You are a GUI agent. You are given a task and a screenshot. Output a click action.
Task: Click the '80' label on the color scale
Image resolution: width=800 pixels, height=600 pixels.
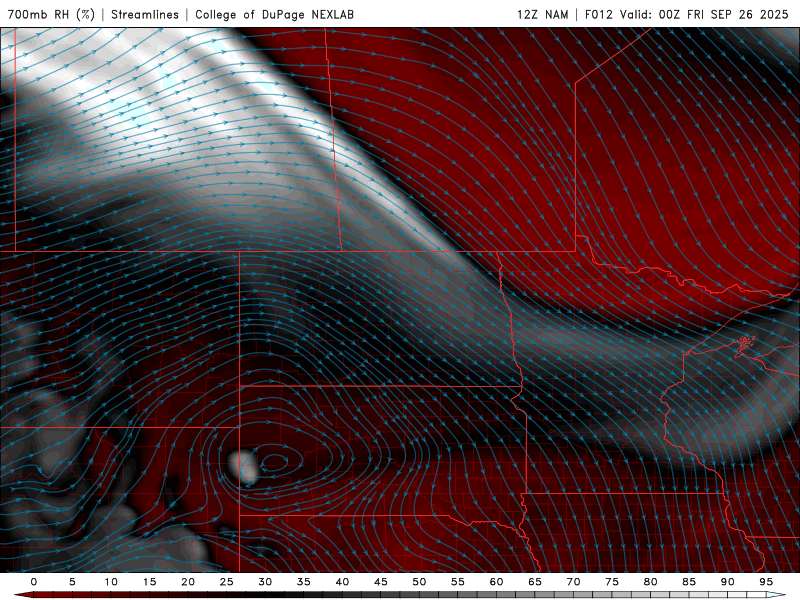[651, 582]
